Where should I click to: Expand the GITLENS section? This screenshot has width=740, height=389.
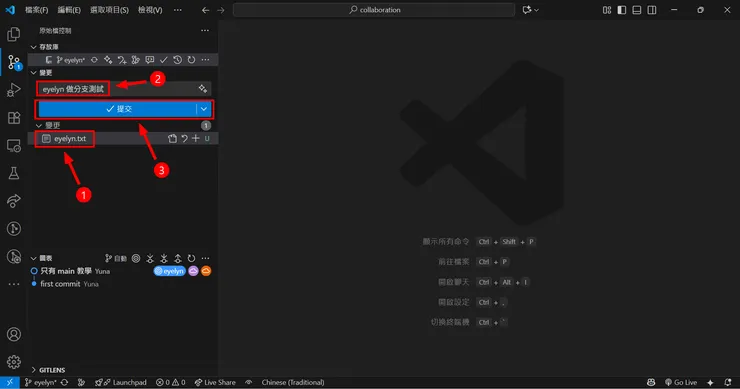coord(34,370)
